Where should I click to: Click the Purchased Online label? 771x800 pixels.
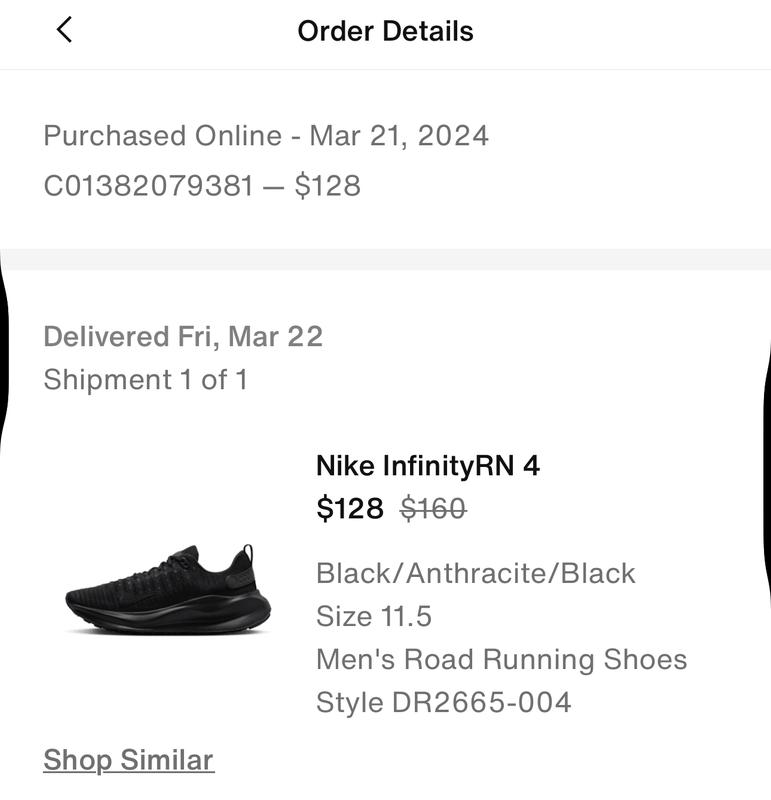(x=162, y=136)
